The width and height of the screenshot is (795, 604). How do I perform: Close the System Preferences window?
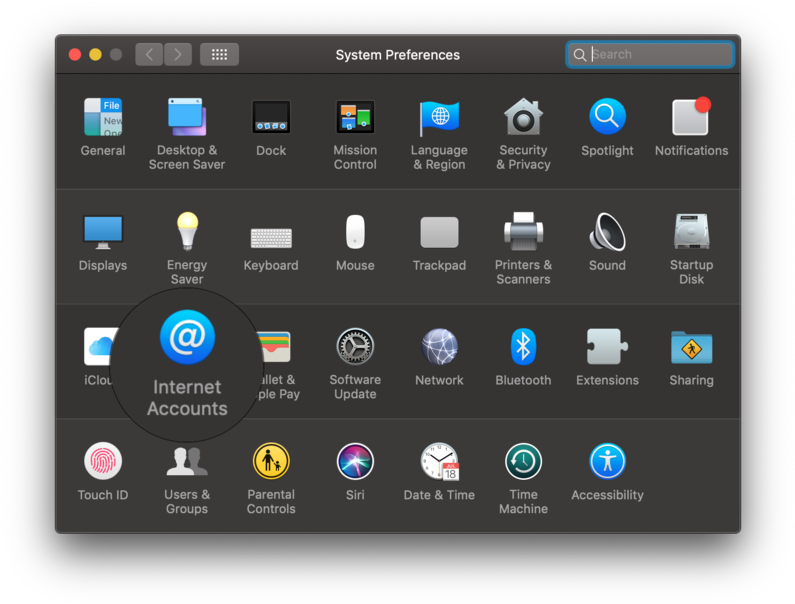tap(75, 54)
